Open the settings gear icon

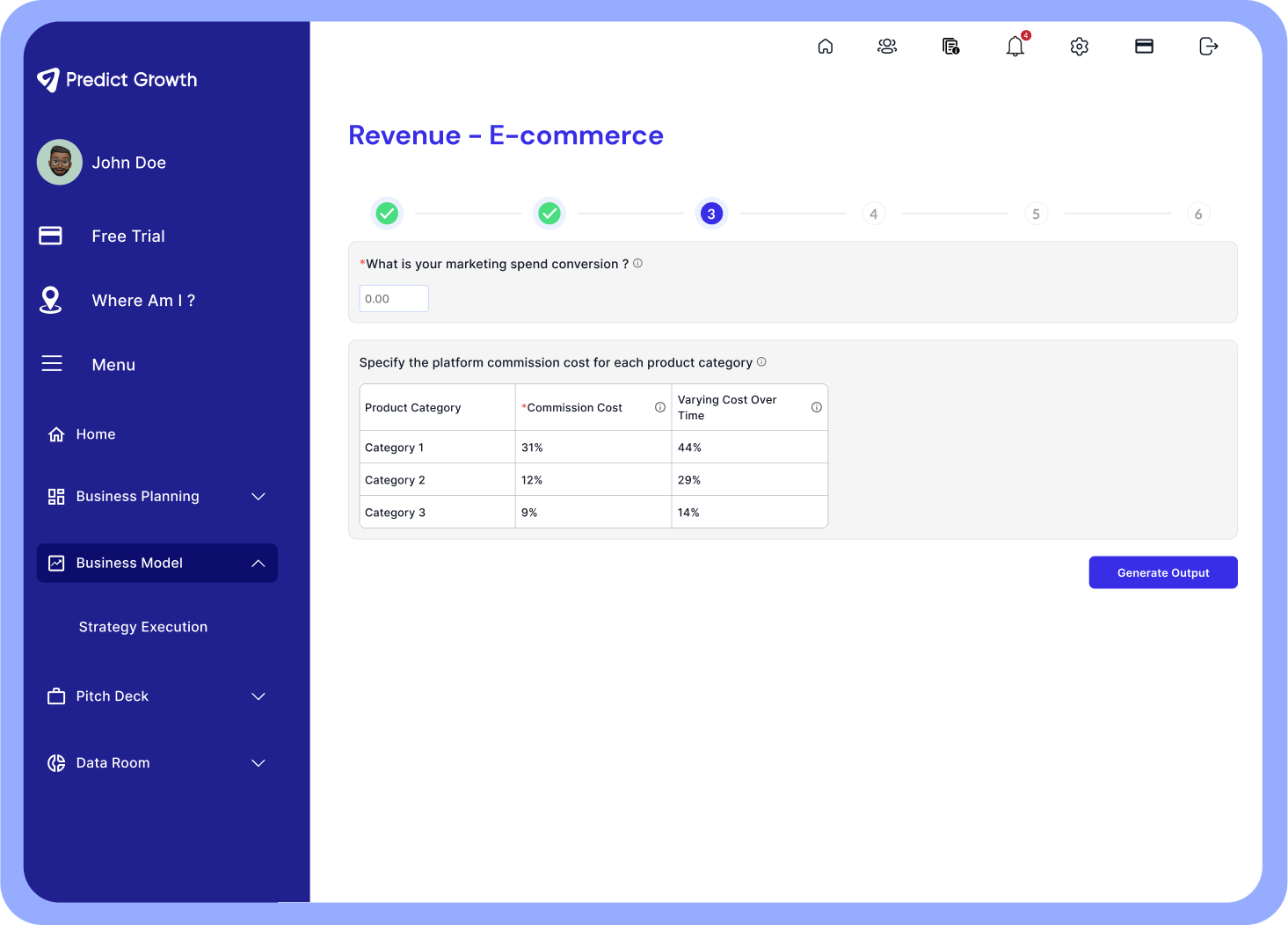tap(1080, 47)
